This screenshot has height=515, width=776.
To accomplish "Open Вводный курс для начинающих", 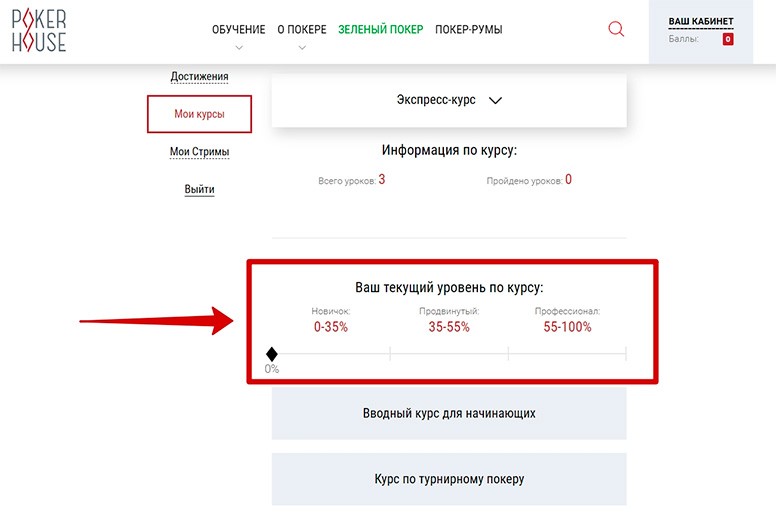I will [448, 413].
